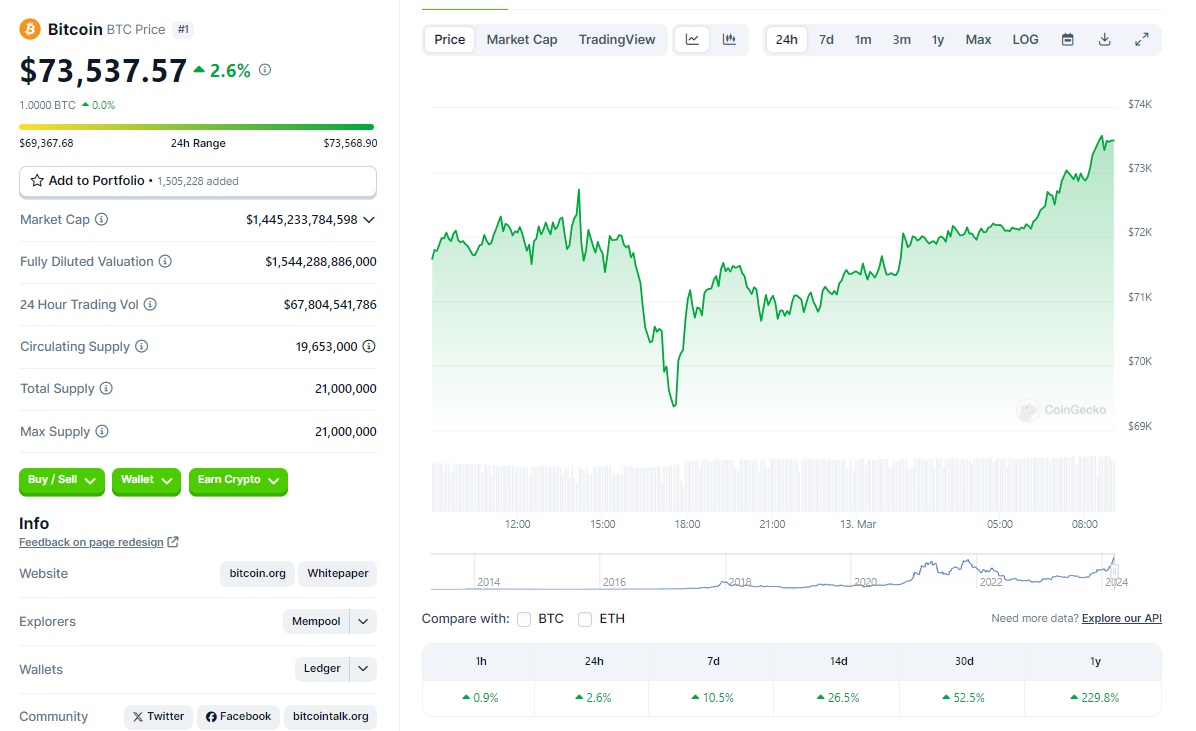Click the price chart's lowest dip point

pos(674,405)
